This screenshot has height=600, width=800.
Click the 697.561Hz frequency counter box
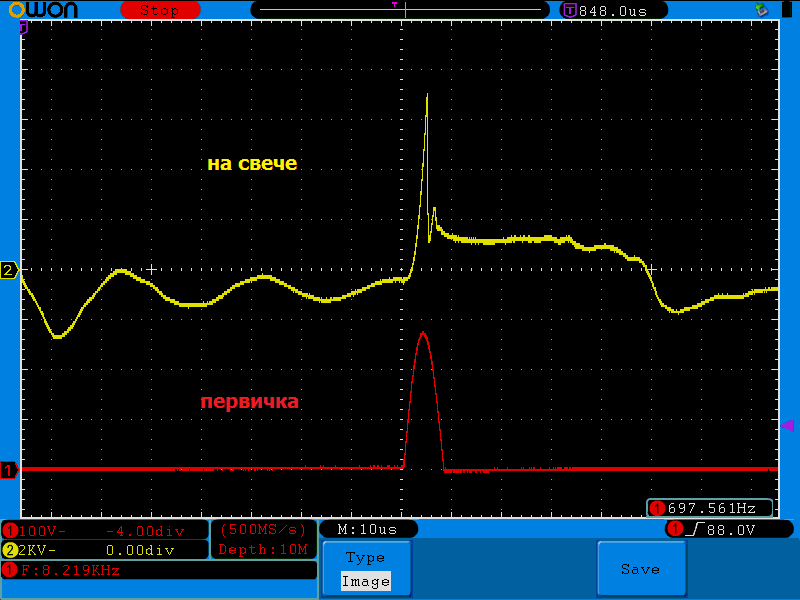click(710, 508)
